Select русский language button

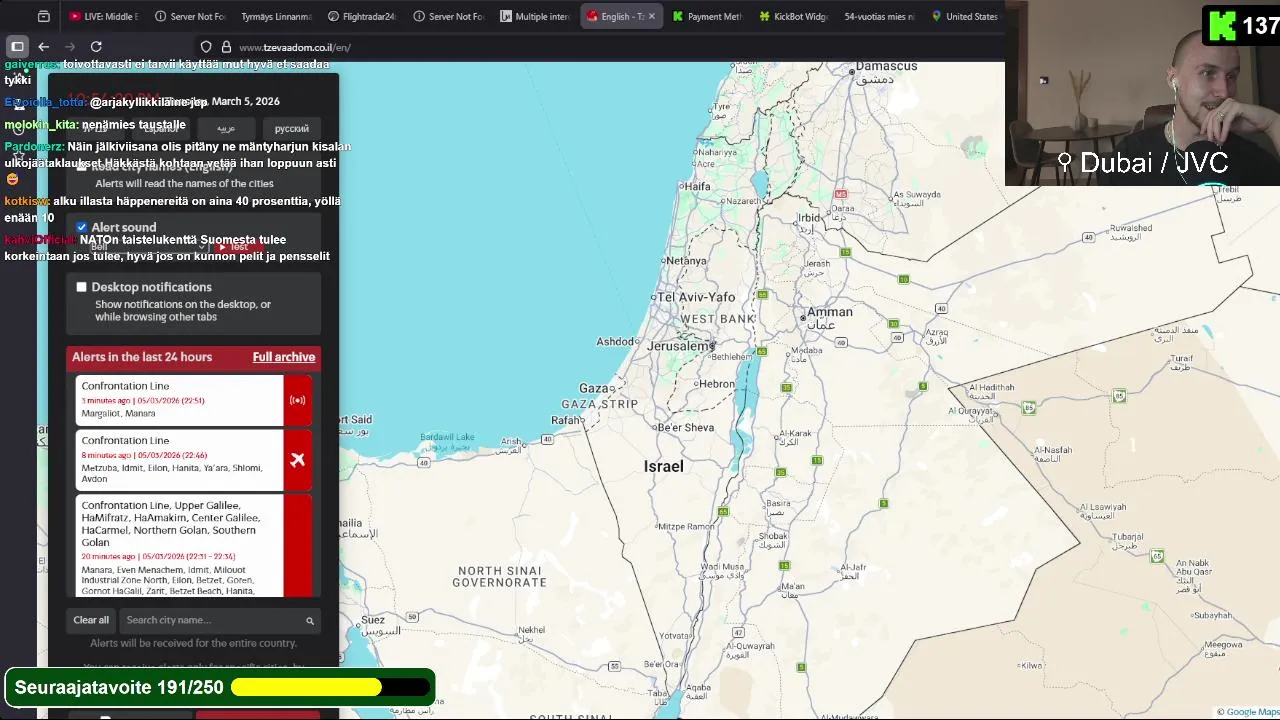(x=292, y=128)
